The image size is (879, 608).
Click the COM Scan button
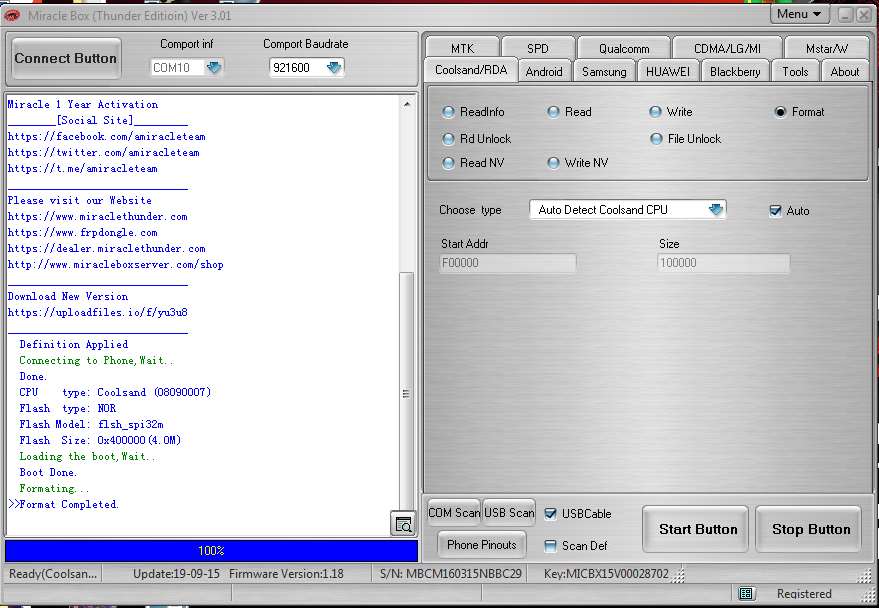tap(454, 513)
